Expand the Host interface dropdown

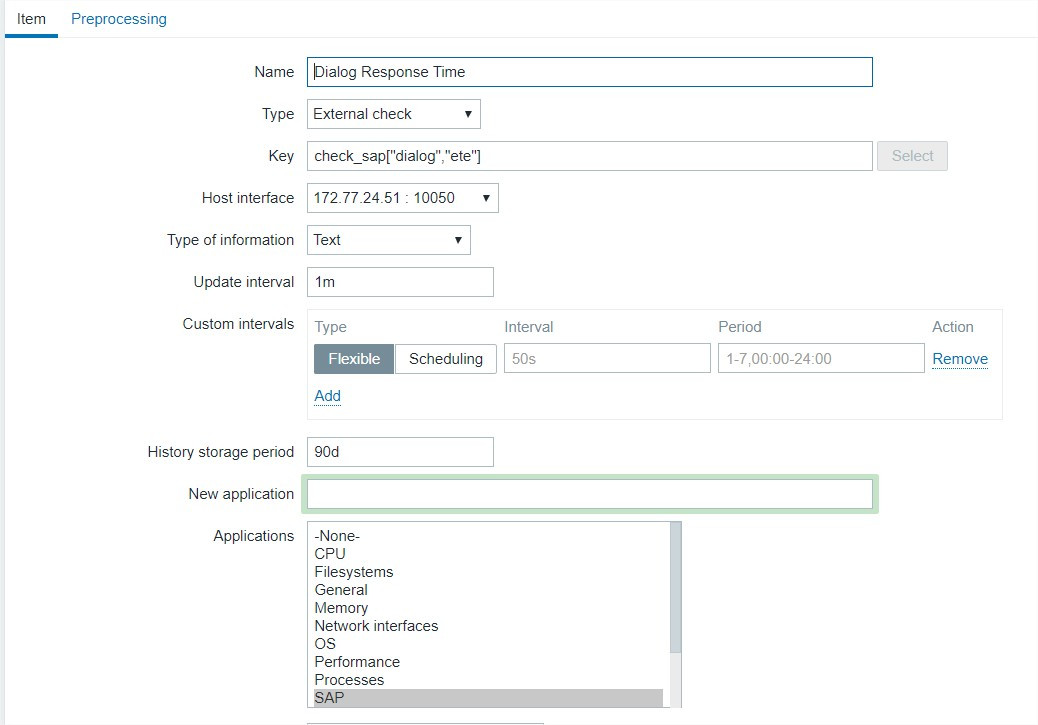[402, 198]
